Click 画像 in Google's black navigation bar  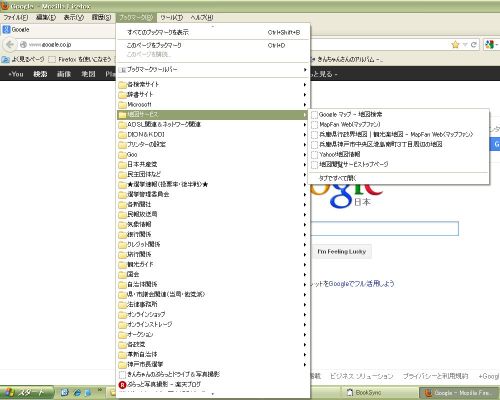point(64,74)
